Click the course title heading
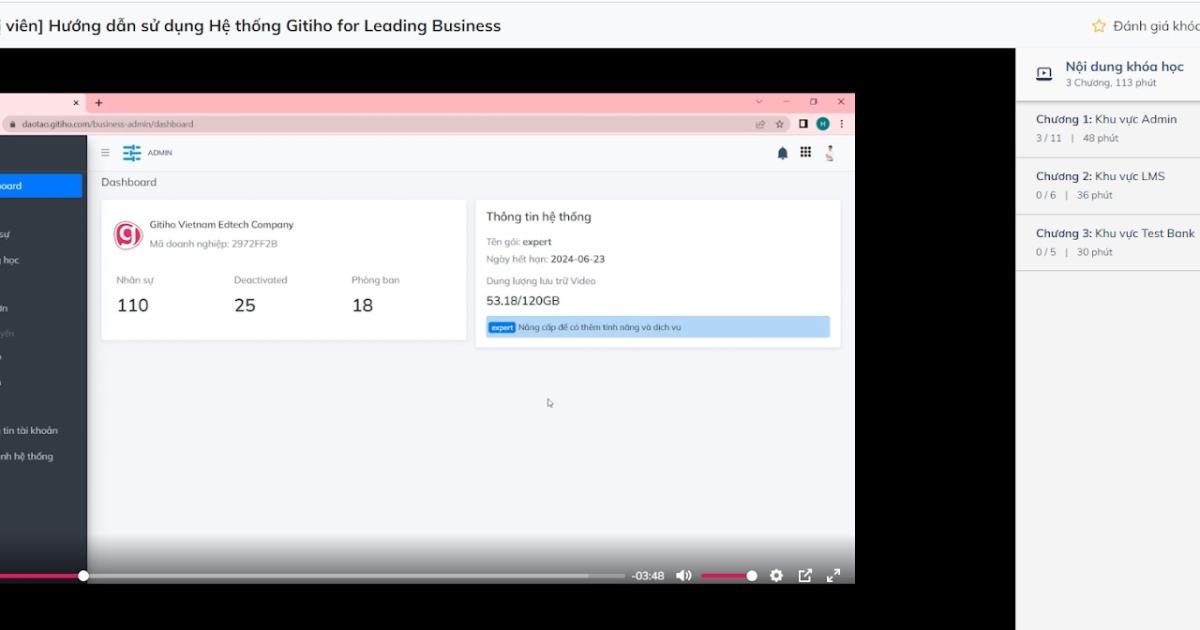This screenshot has width=1200, height=630. (250, 26)
